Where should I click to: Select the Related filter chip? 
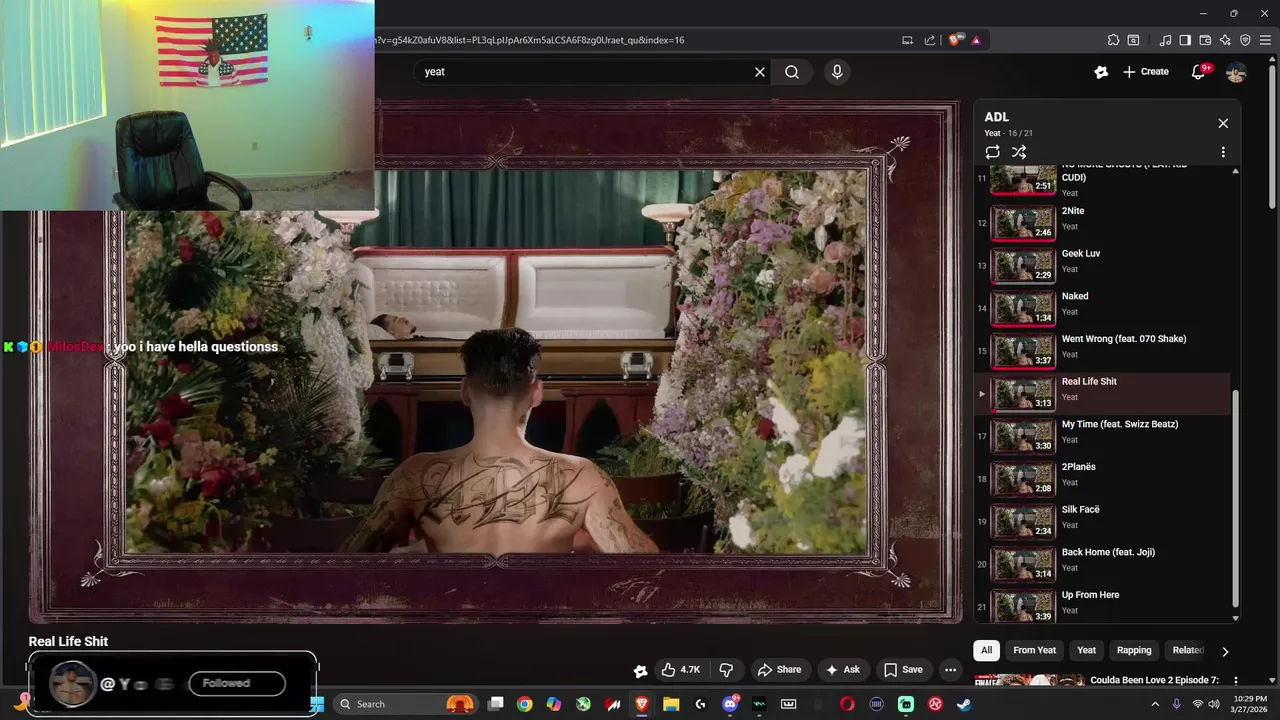coord(1186,650)
